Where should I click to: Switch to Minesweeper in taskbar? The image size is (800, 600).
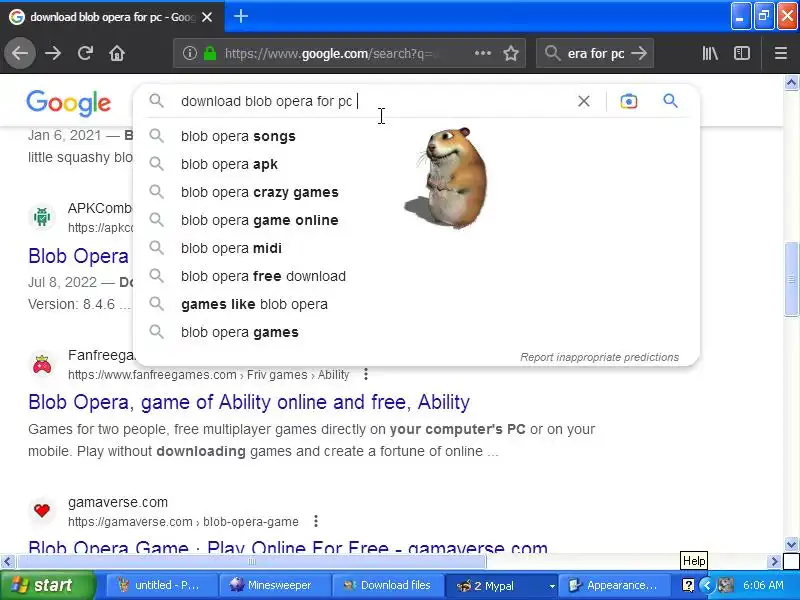(x=274, y=585)
